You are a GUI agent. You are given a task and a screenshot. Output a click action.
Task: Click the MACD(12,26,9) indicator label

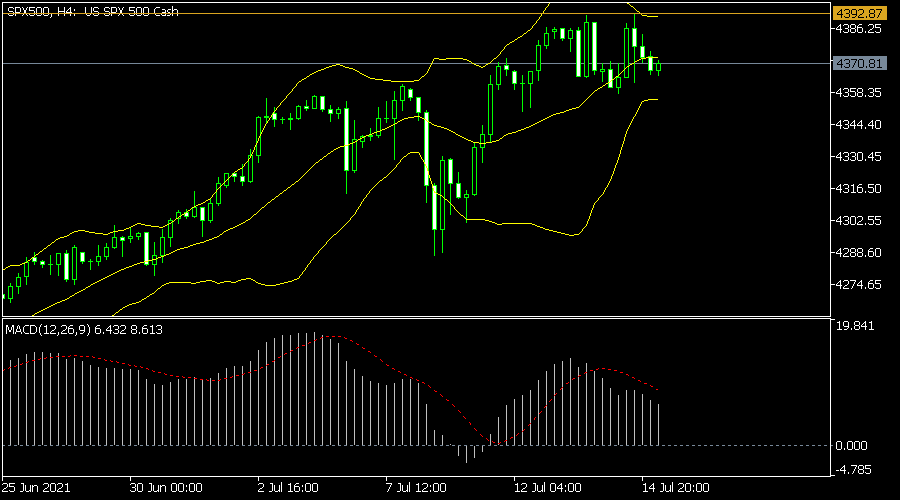tap(84, 330)
